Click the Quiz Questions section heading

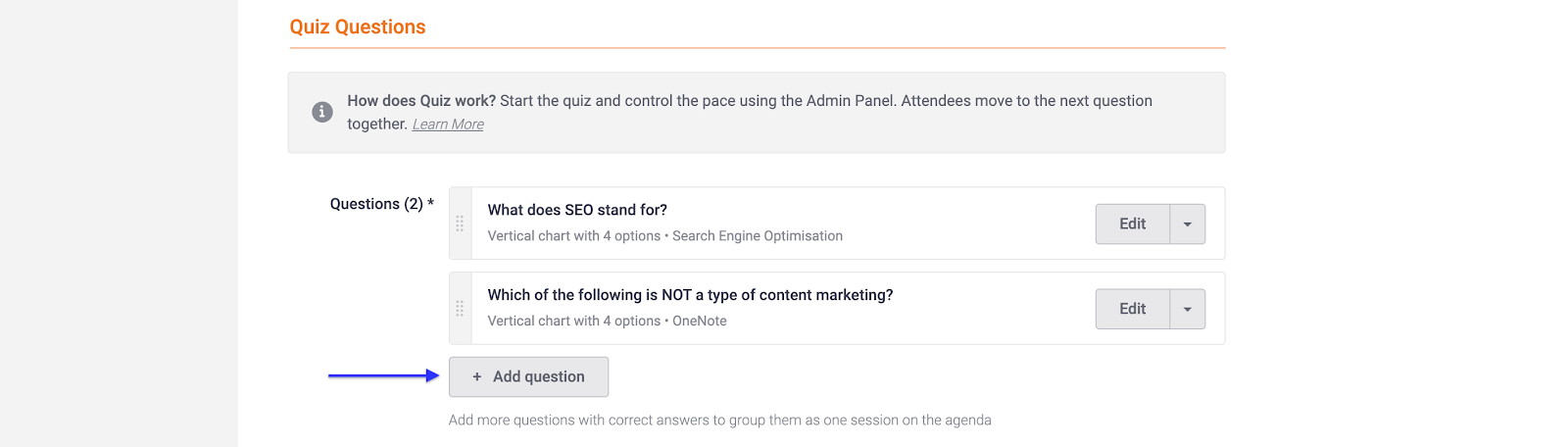[358, 27]
